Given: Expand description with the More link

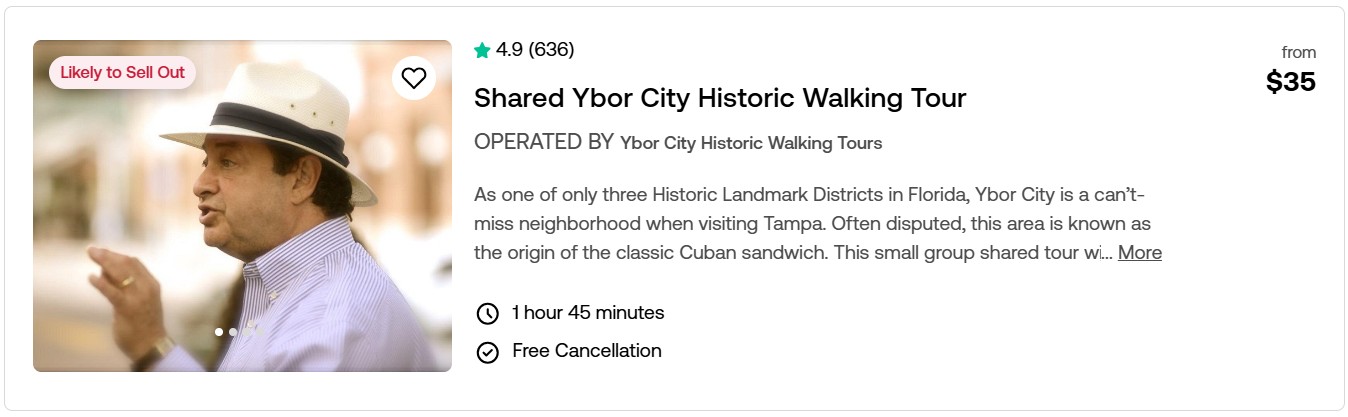Looking at the screenshot, I should (1139, 253).
